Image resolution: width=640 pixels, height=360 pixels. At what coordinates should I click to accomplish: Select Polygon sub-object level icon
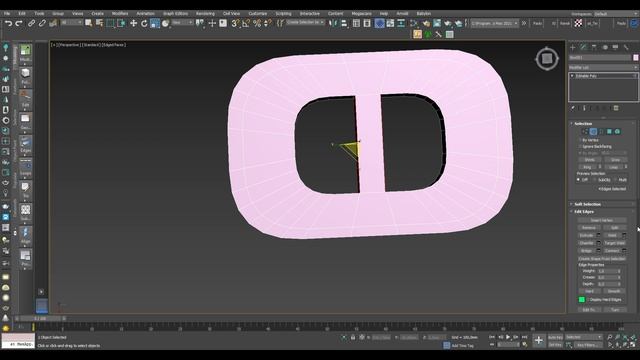tap(609, 131)
